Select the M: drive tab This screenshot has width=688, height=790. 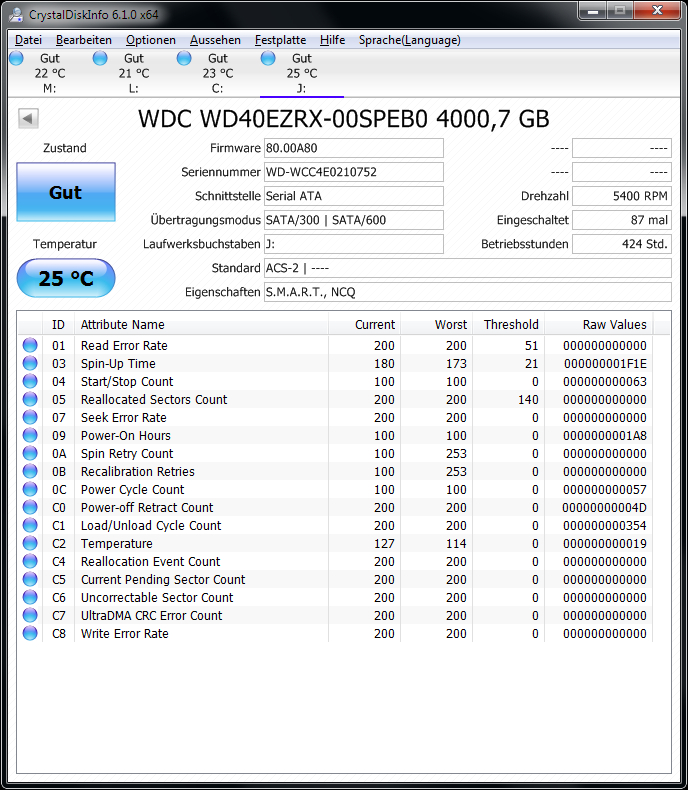tap(49, 73)
